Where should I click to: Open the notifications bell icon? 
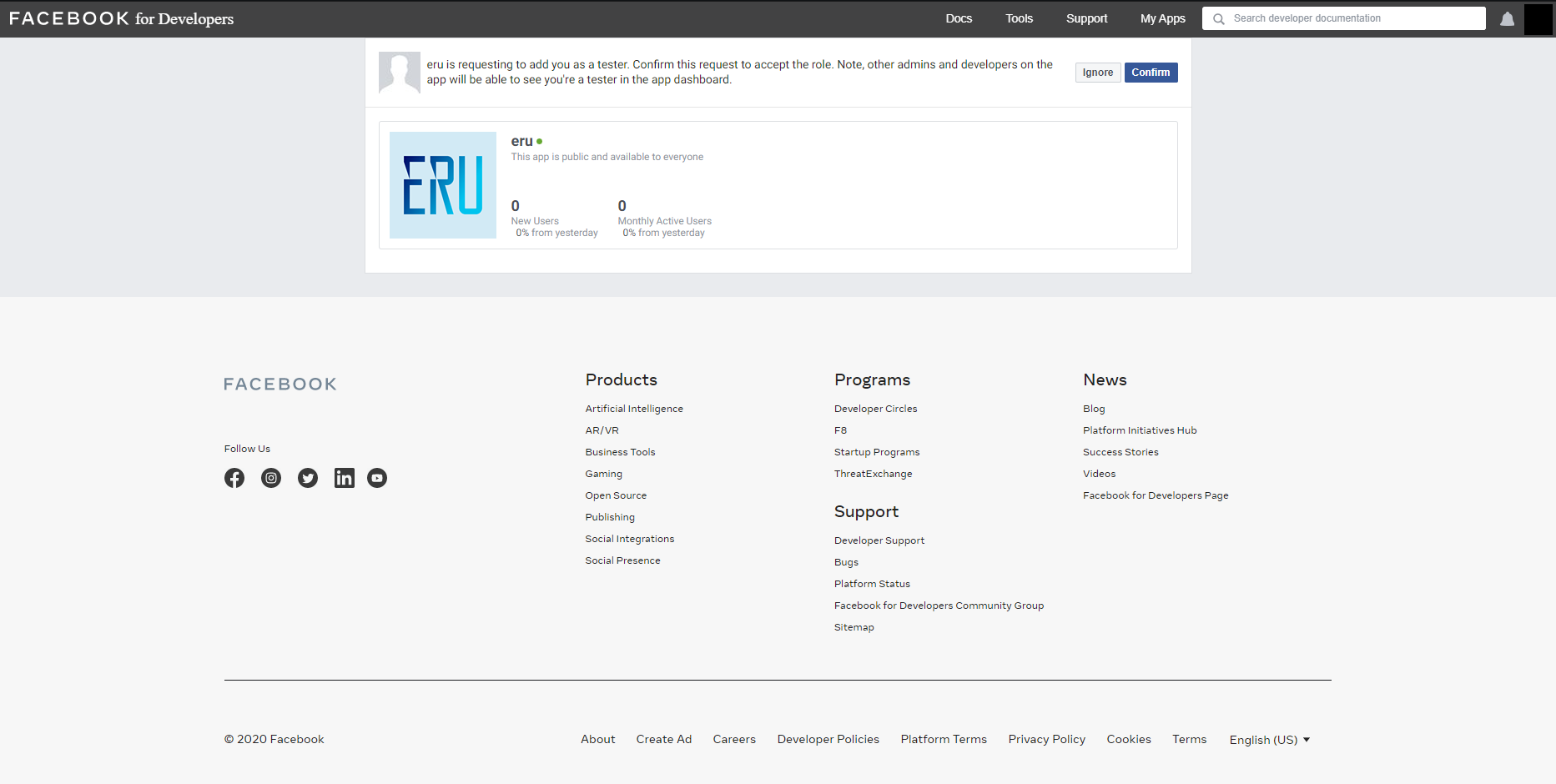click(x=1507, y=18)
